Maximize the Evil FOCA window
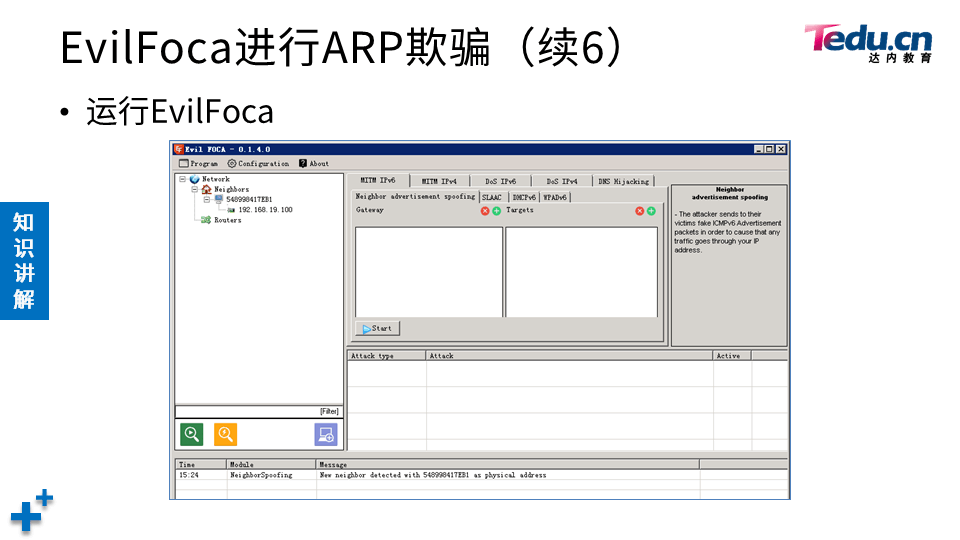The width and height of the screenshot is (960, 540). click(x=770, y=149)
